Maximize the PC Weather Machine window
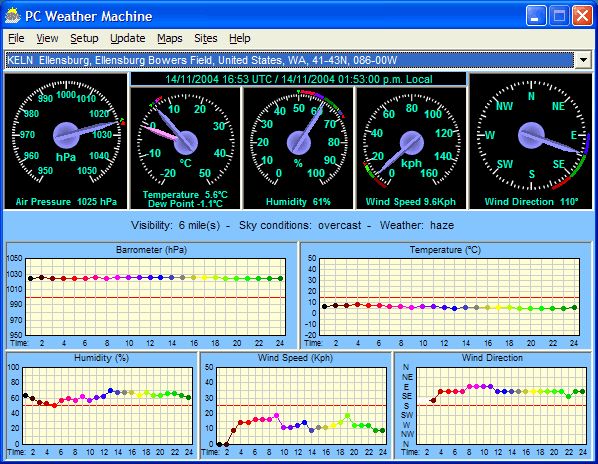 tap(559, 16)
